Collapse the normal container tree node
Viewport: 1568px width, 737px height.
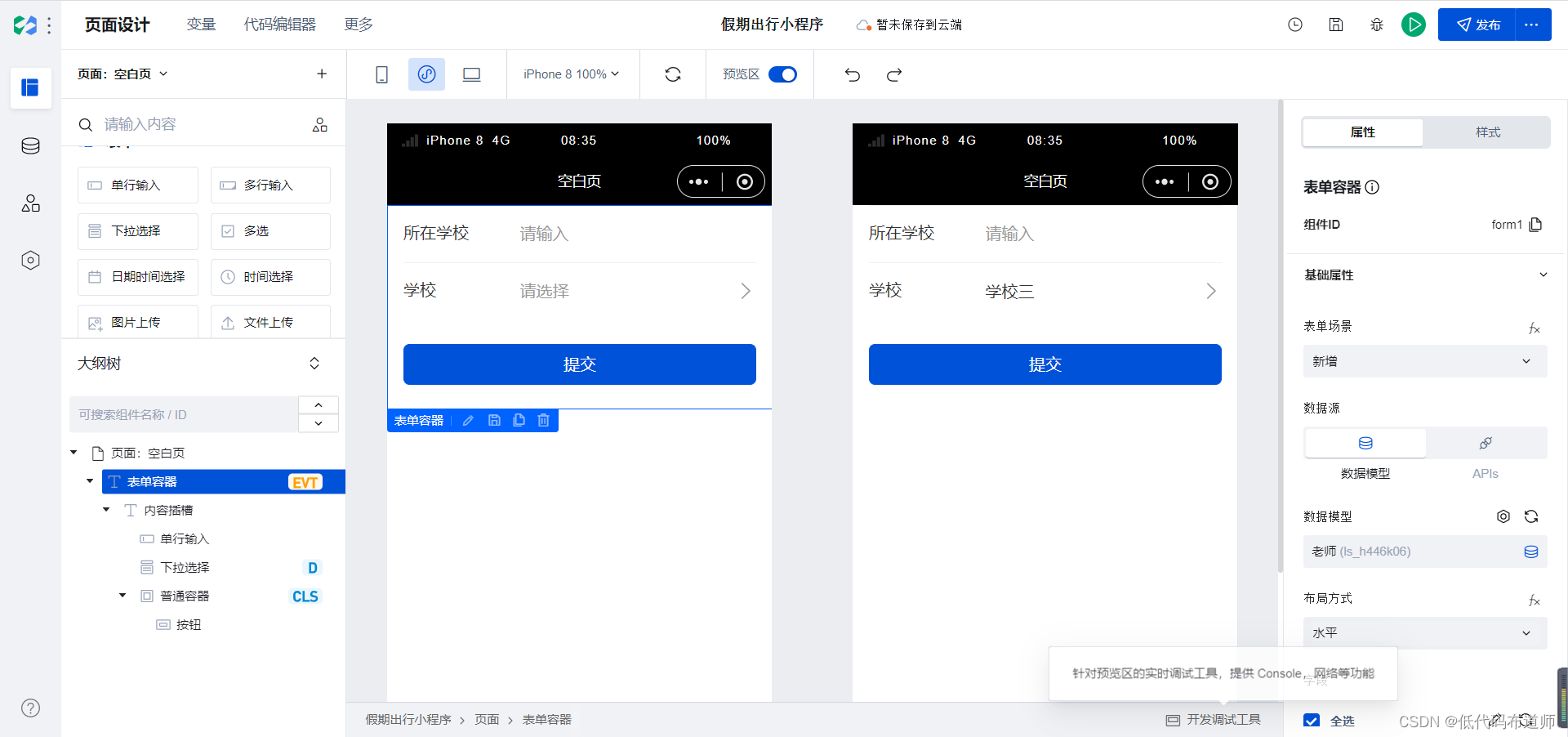click(122, 596)
